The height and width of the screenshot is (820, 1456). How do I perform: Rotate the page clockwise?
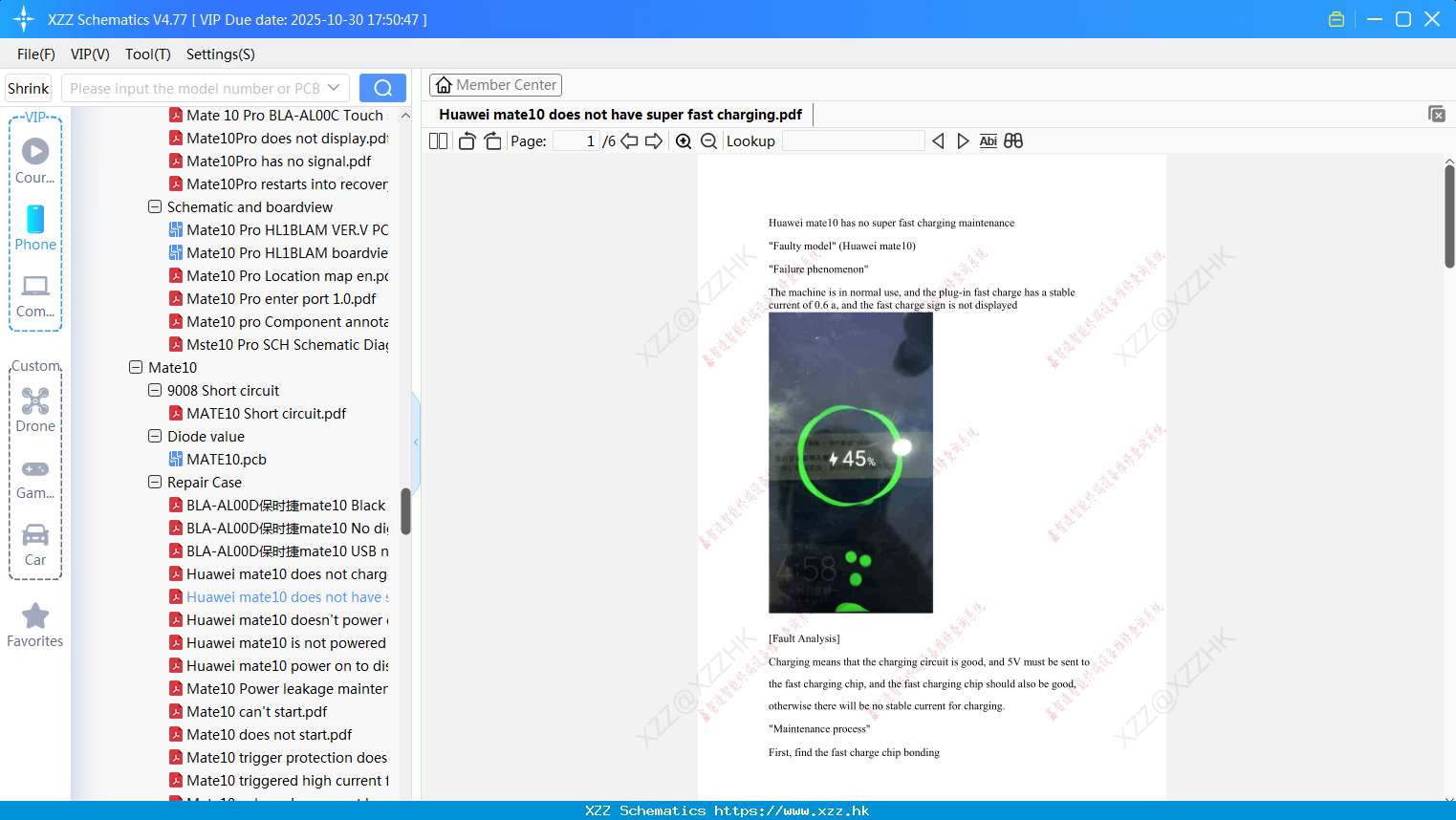[x=492, y=141]
